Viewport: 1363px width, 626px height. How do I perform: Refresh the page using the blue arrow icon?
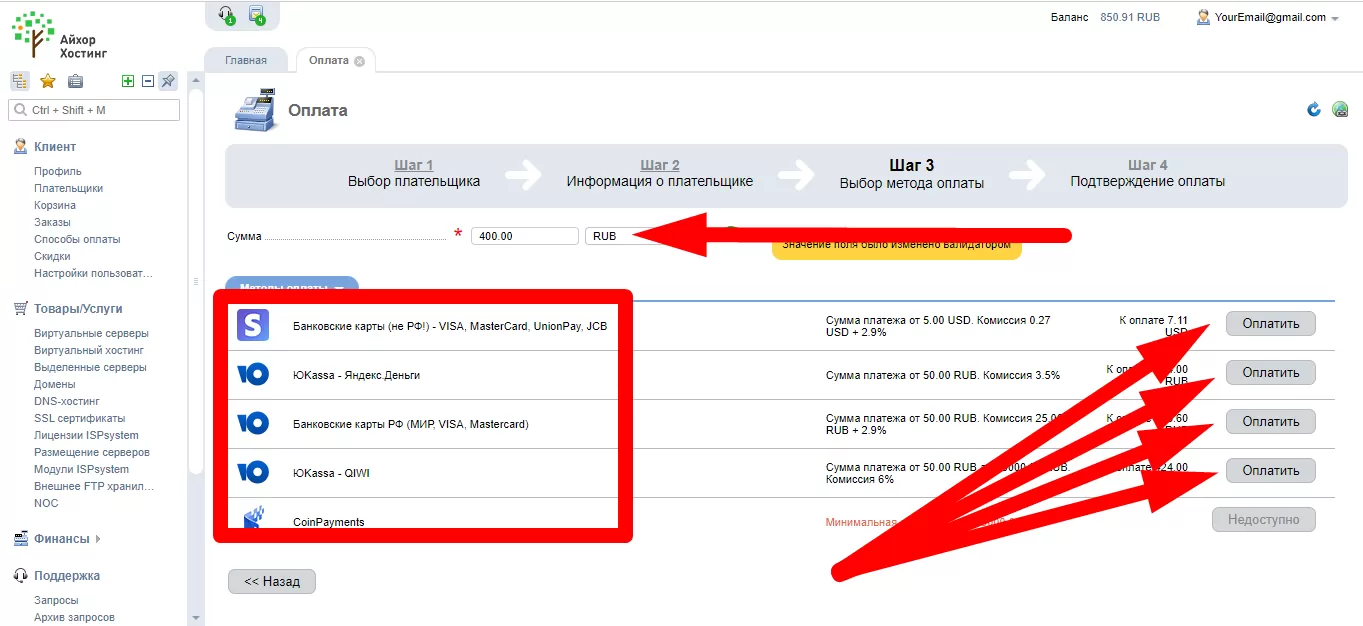click(1314, 109)
